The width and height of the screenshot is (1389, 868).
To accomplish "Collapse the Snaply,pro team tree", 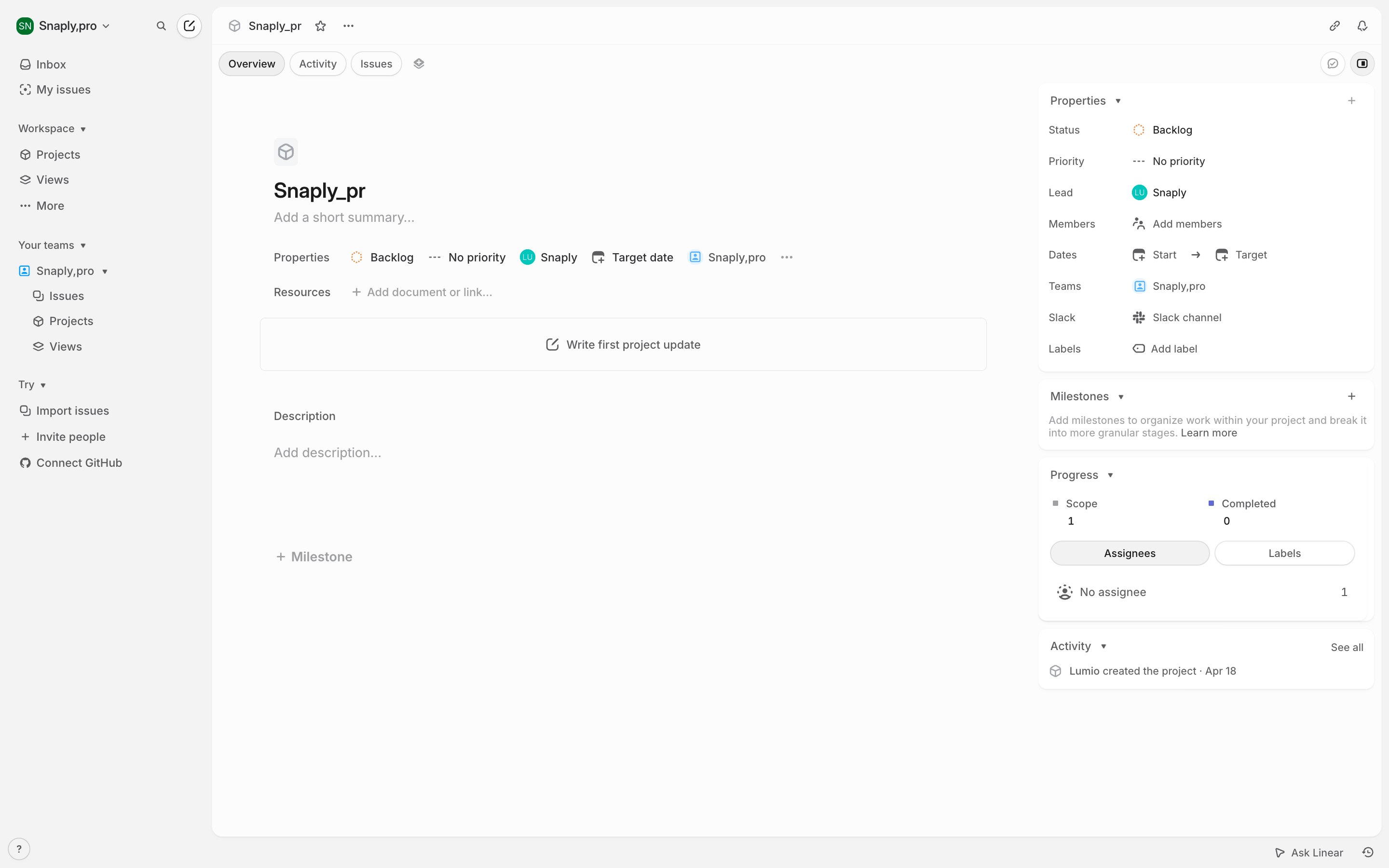I will click(x=105, y=271).
